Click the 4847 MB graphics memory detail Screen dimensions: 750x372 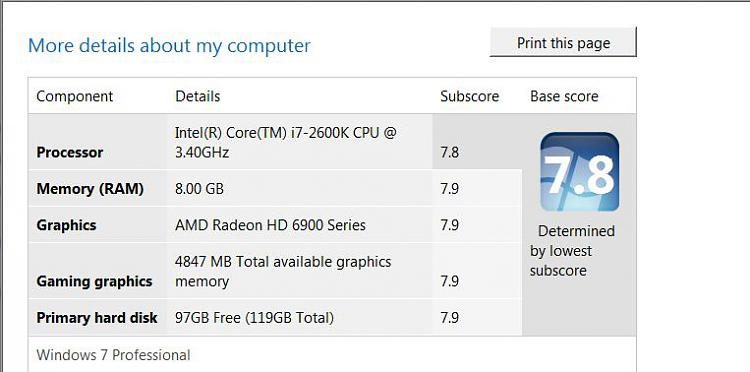click(283, 272)
